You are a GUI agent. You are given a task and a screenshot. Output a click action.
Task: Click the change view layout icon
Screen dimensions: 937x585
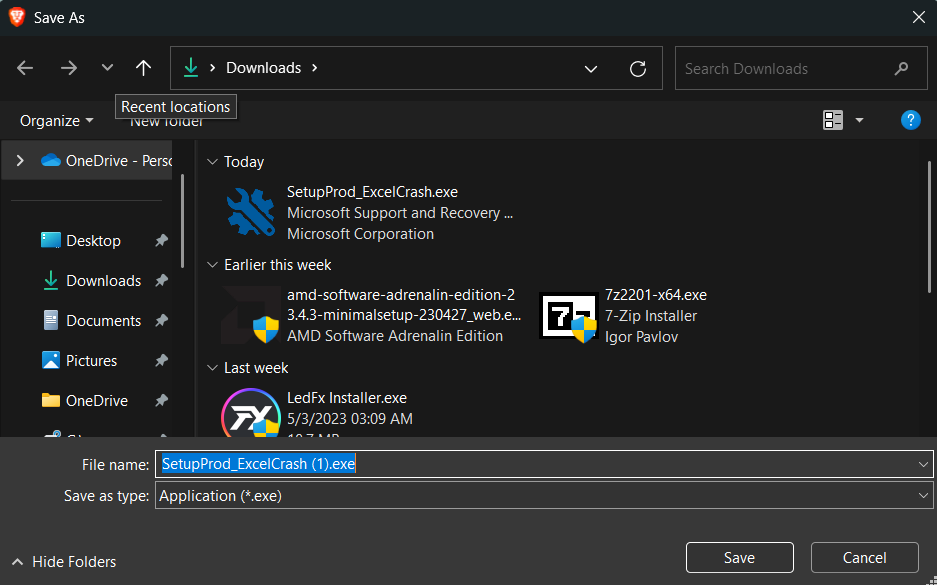pos(833,120)
